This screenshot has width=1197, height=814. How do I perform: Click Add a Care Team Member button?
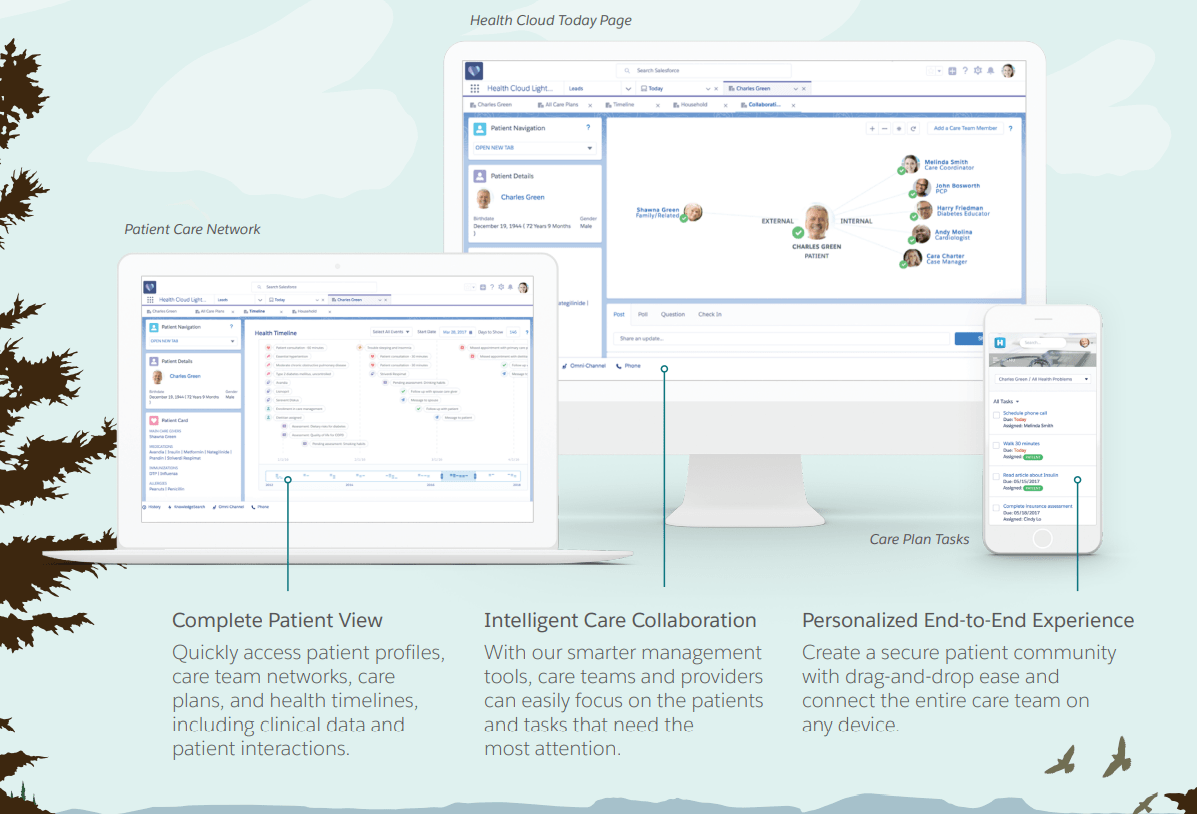click(x=964, y=129)
